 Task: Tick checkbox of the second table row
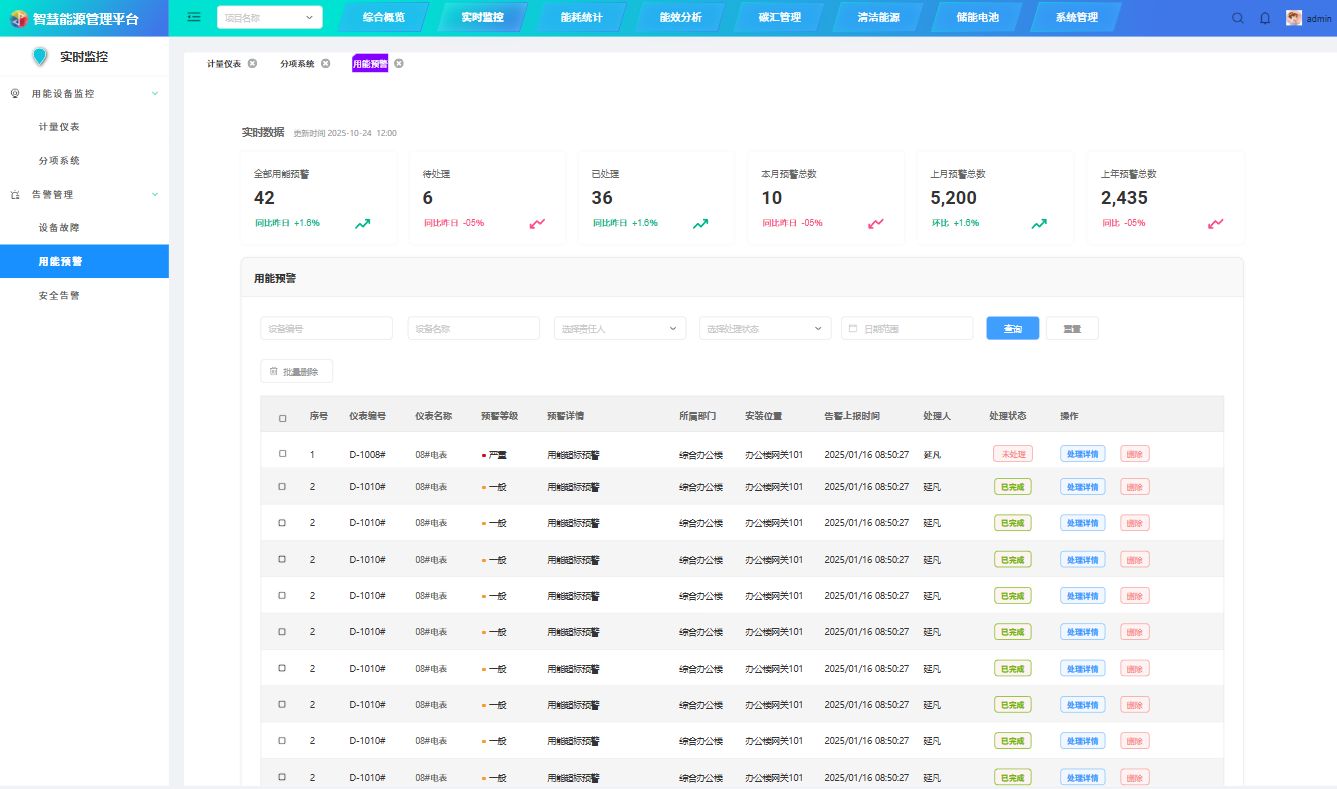coord(282,487)
